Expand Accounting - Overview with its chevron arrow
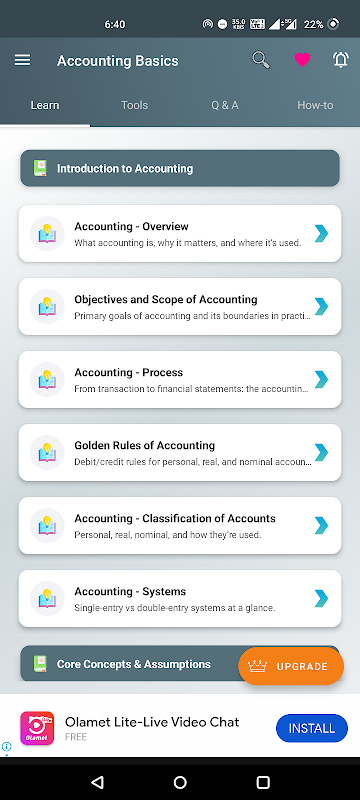The width and height of the screenshot is (360, 800). [x=321, y=234]
